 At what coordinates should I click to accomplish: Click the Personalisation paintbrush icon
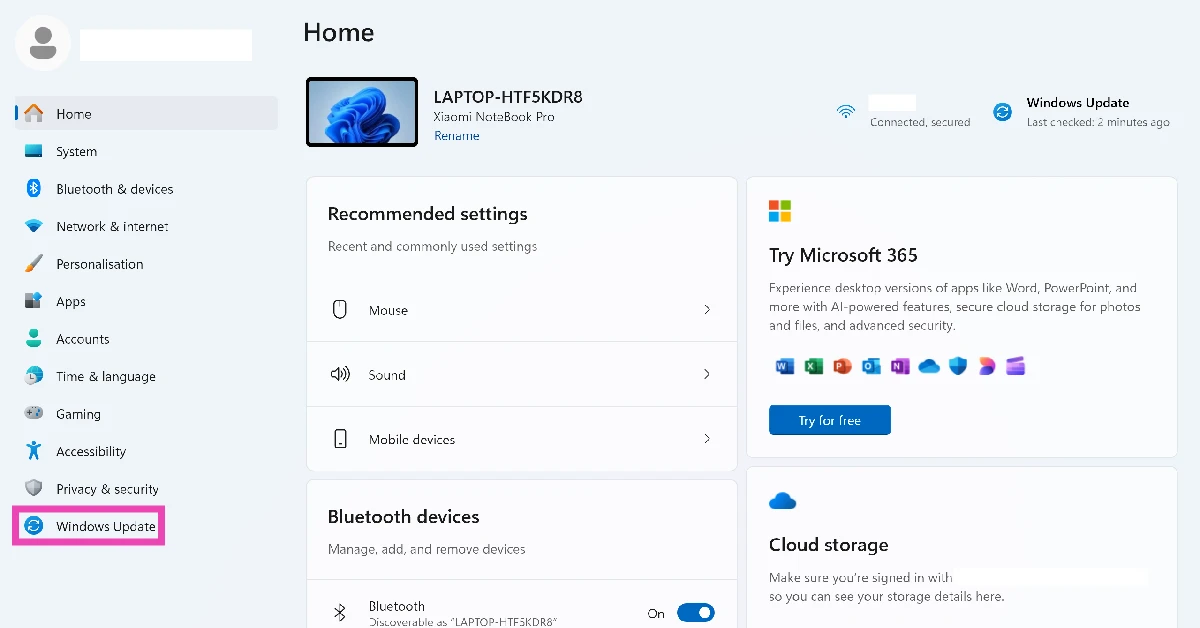pos(34,264)
